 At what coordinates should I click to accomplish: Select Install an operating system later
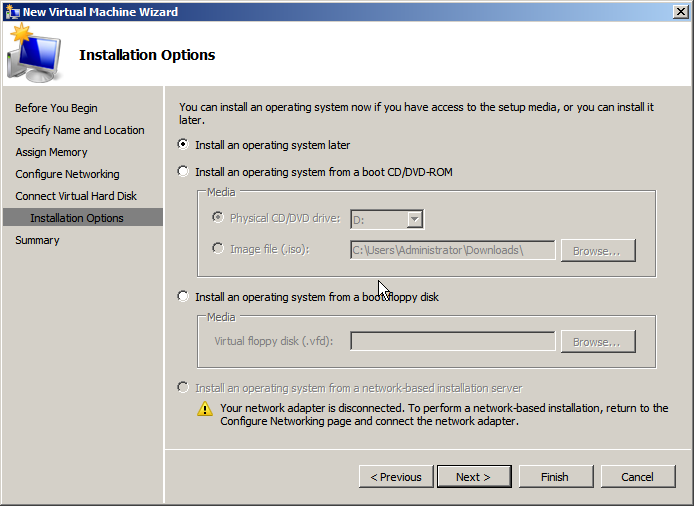tap(183, 145)
